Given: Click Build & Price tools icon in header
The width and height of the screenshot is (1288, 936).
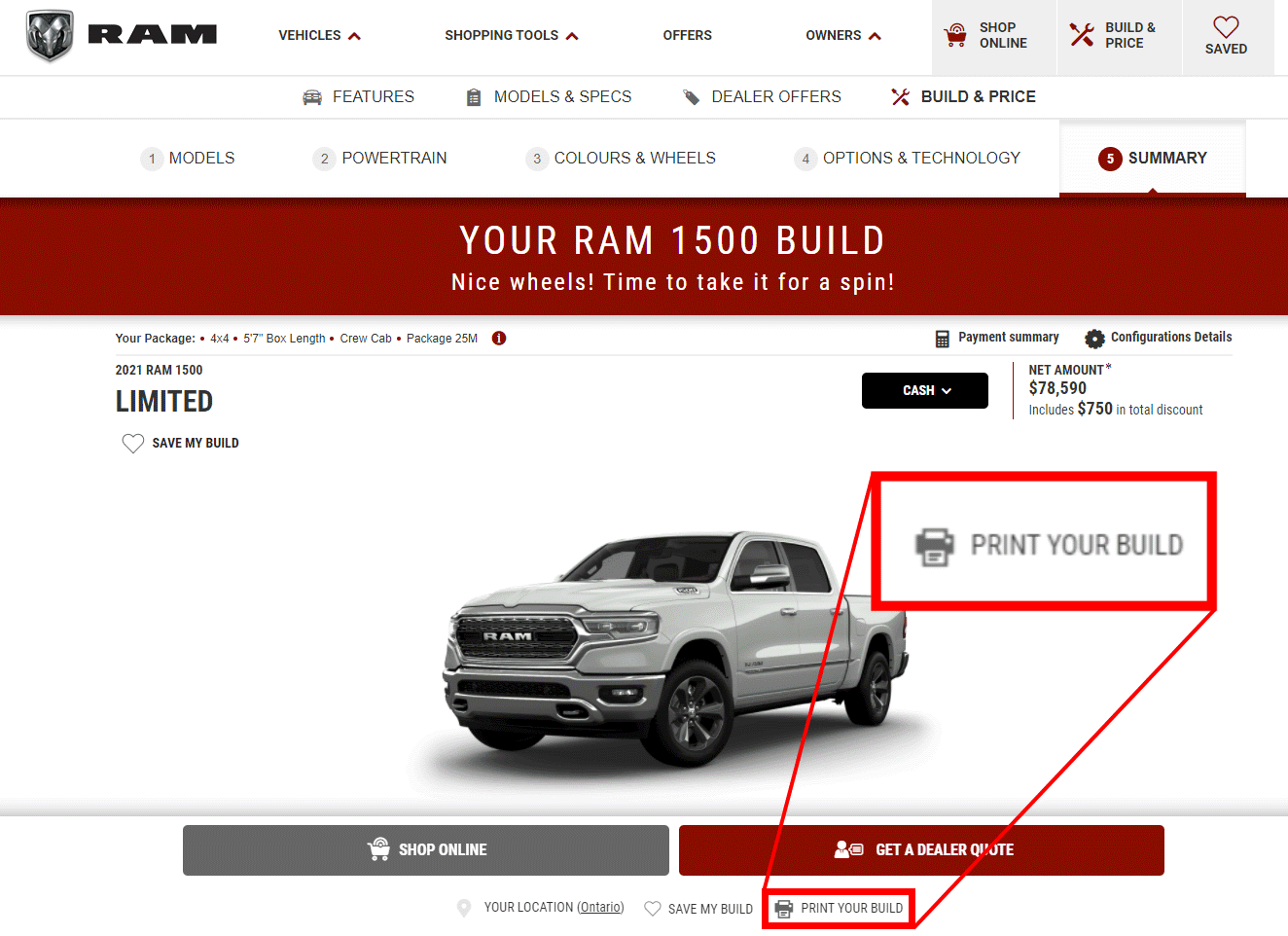Looking at the screenshot, I should (x=1081, y=35).
